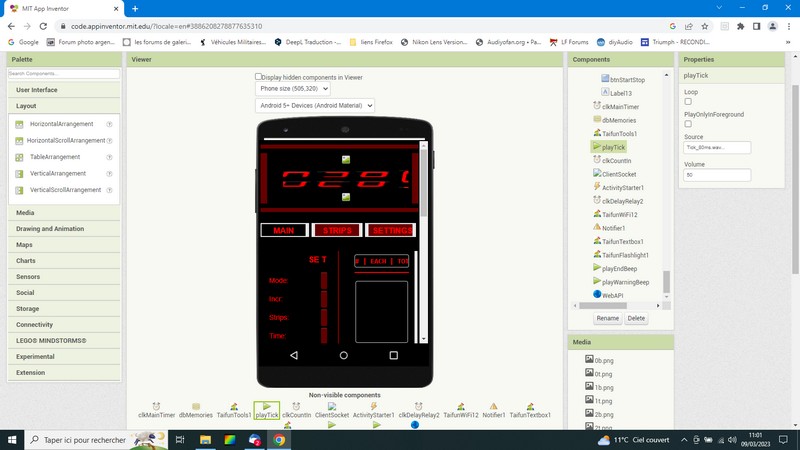Click the TableArrangement layout icon
The image size is (800, 450).
(x=19, y=157)
